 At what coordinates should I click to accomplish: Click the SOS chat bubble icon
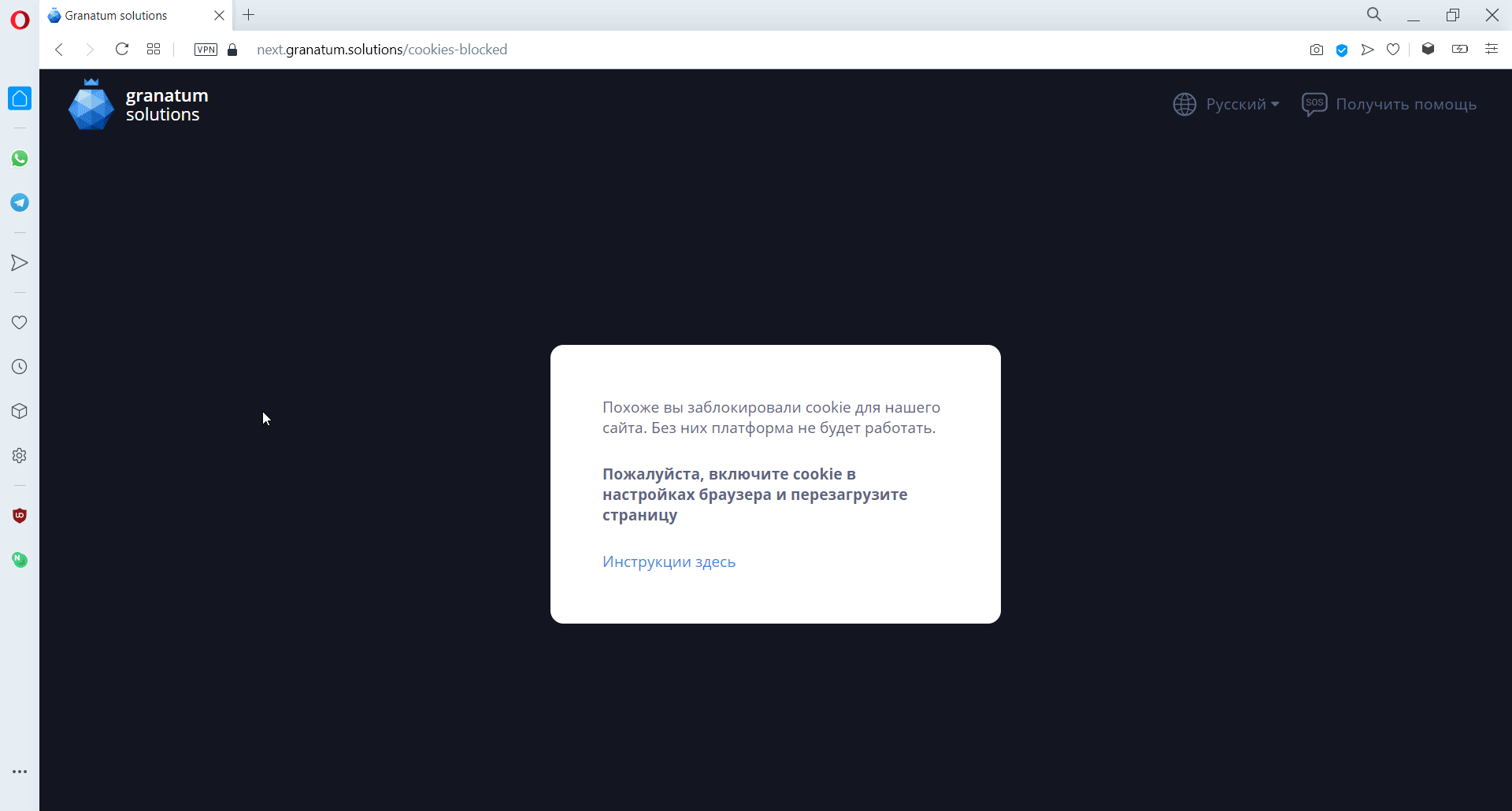[x=1314, y=104]
